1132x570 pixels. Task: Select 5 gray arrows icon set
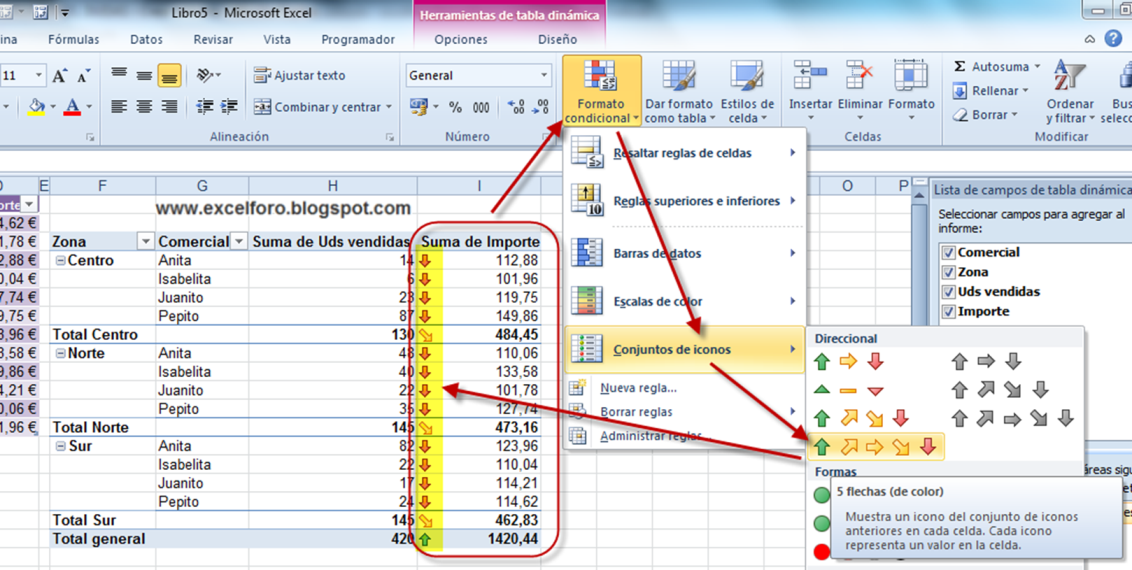[x=1013, y=418]
